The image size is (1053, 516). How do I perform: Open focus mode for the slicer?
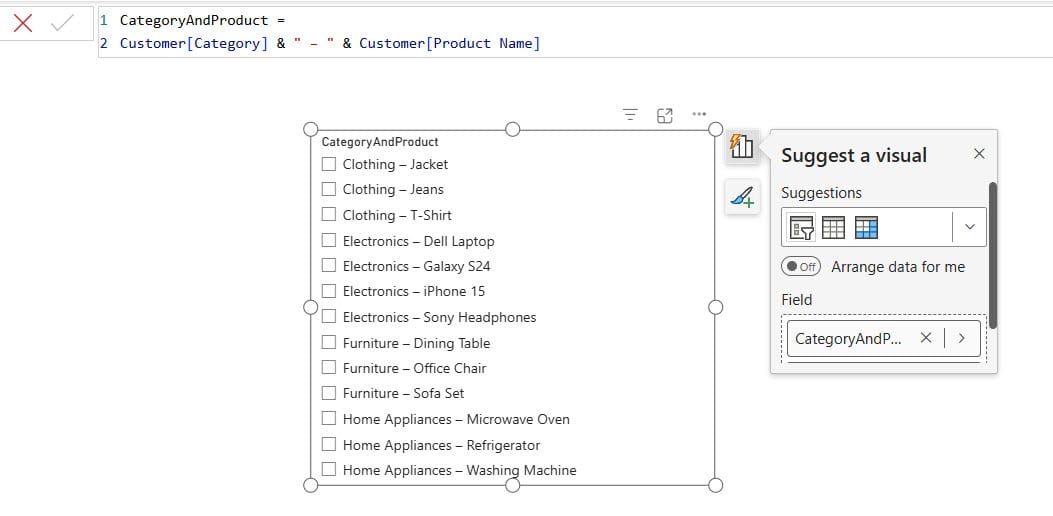[664, 116]
